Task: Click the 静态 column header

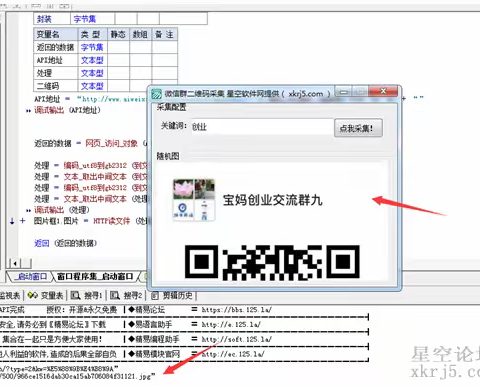Action: (118, 34)
